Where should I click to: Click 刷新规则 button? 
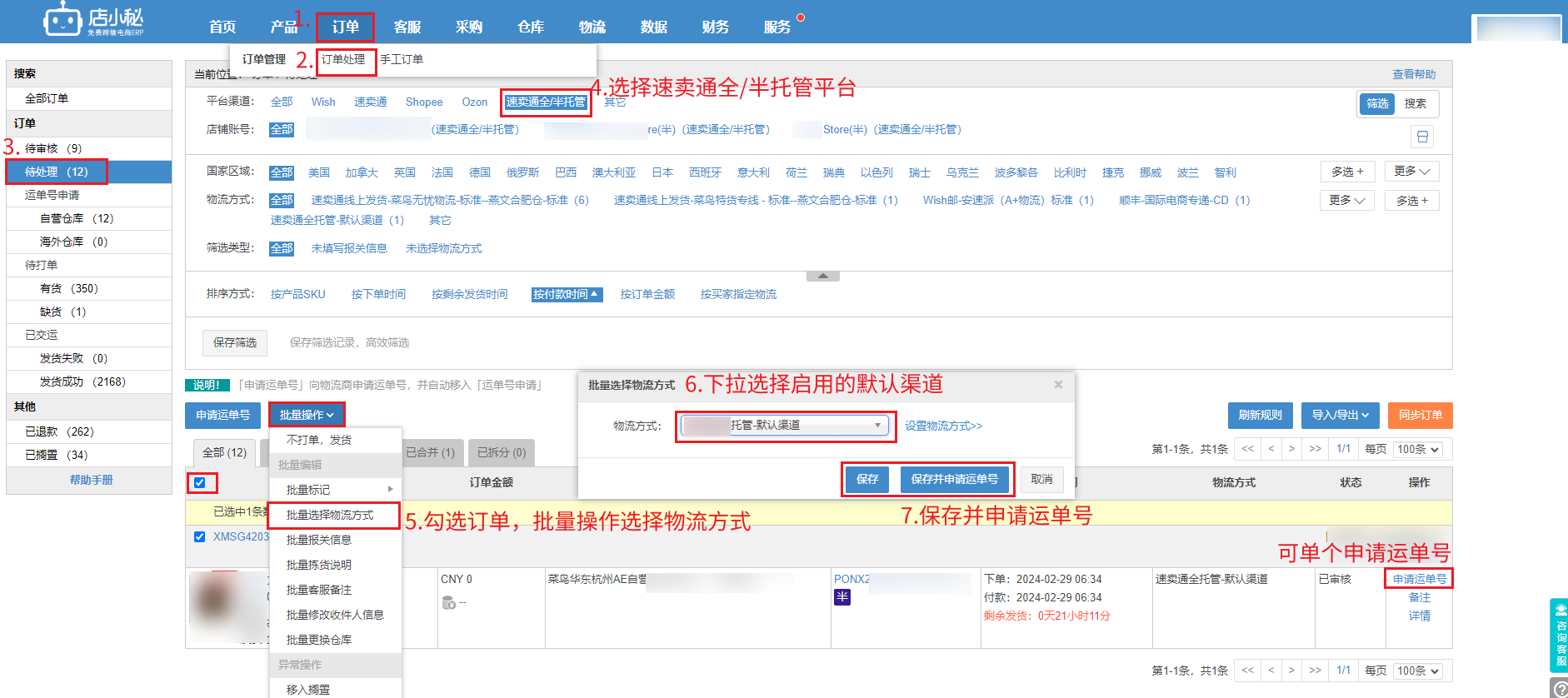1260,415
